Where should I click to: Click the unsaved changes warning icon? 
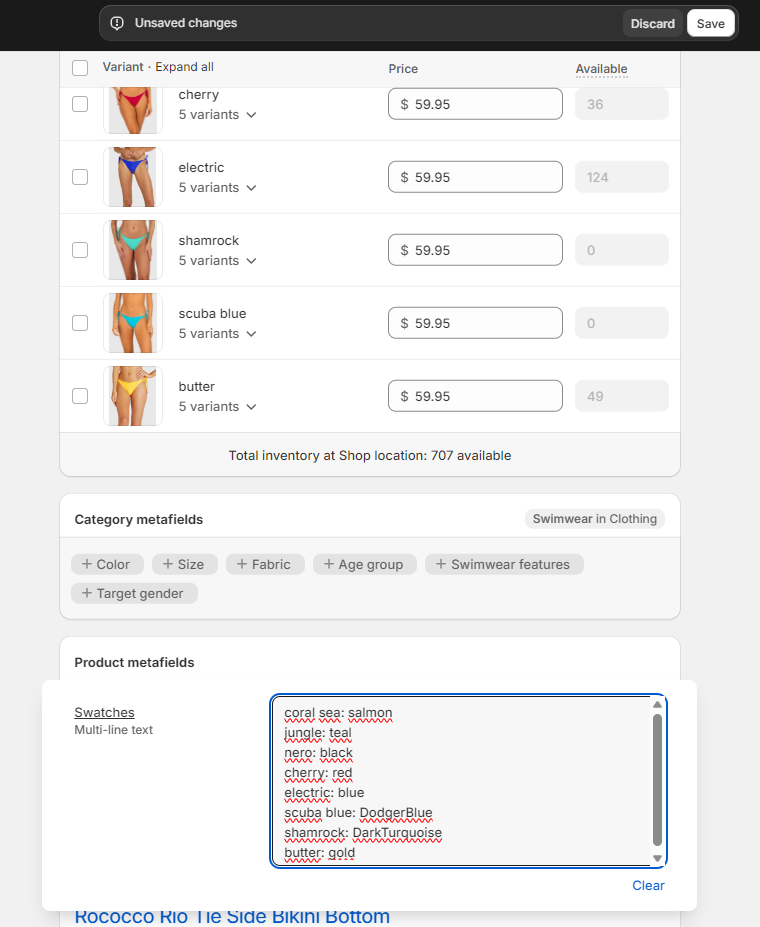117,23
